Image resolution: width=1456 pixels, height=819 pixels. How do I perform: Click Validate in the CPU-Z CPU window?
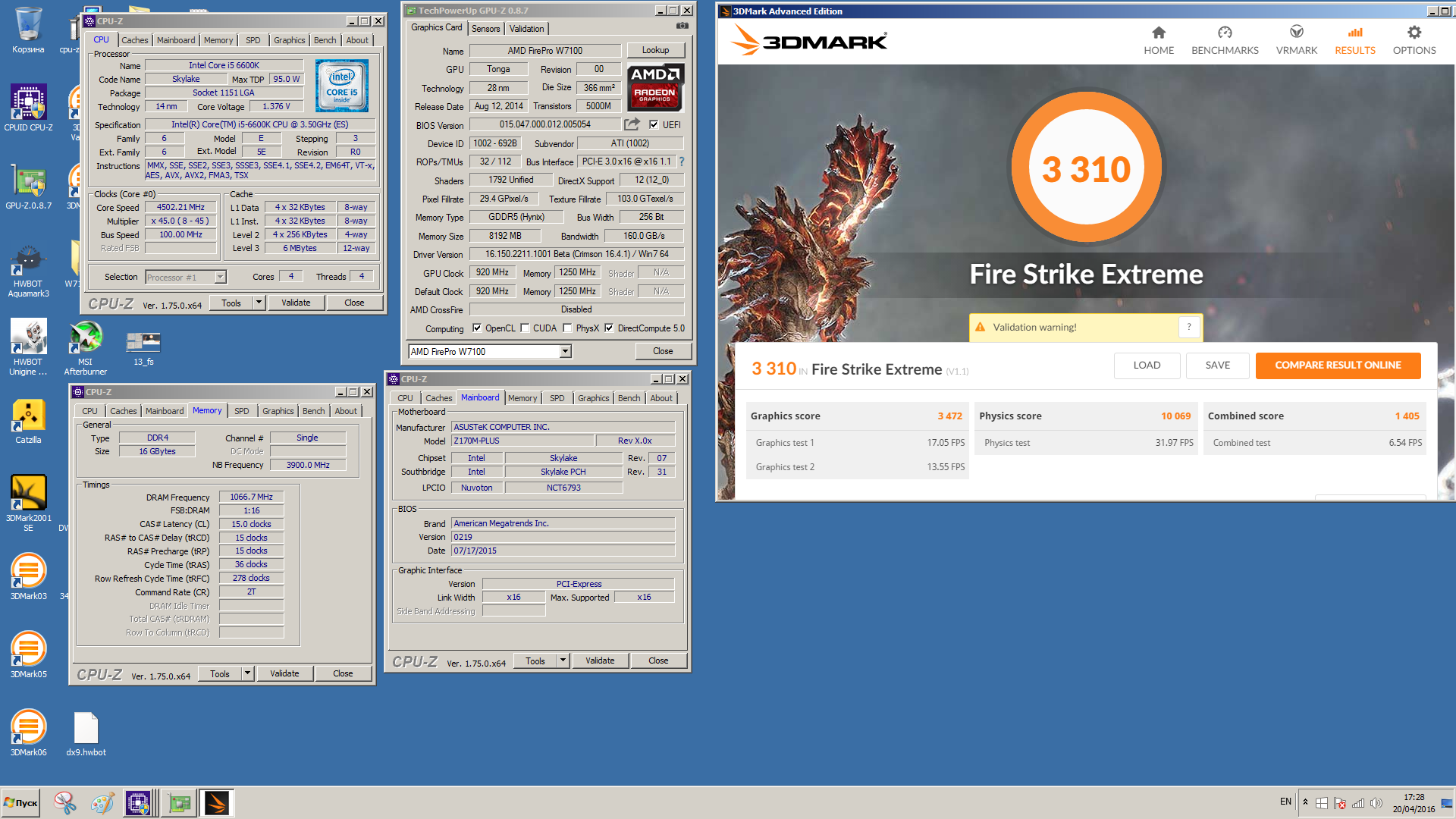pos(296,303)
